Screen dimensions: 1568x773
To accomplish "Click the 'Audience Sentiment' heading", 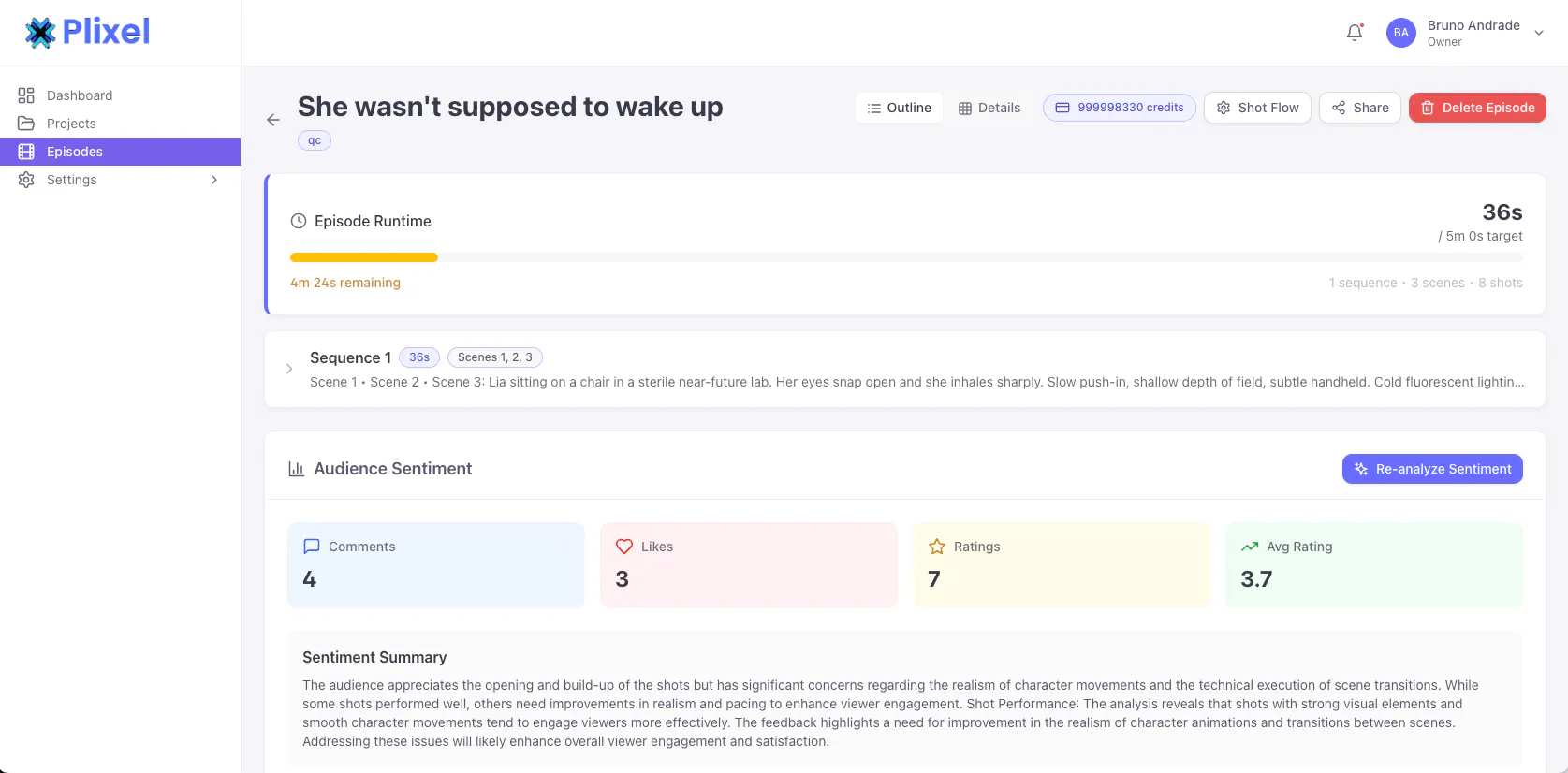I will [393, 469].
